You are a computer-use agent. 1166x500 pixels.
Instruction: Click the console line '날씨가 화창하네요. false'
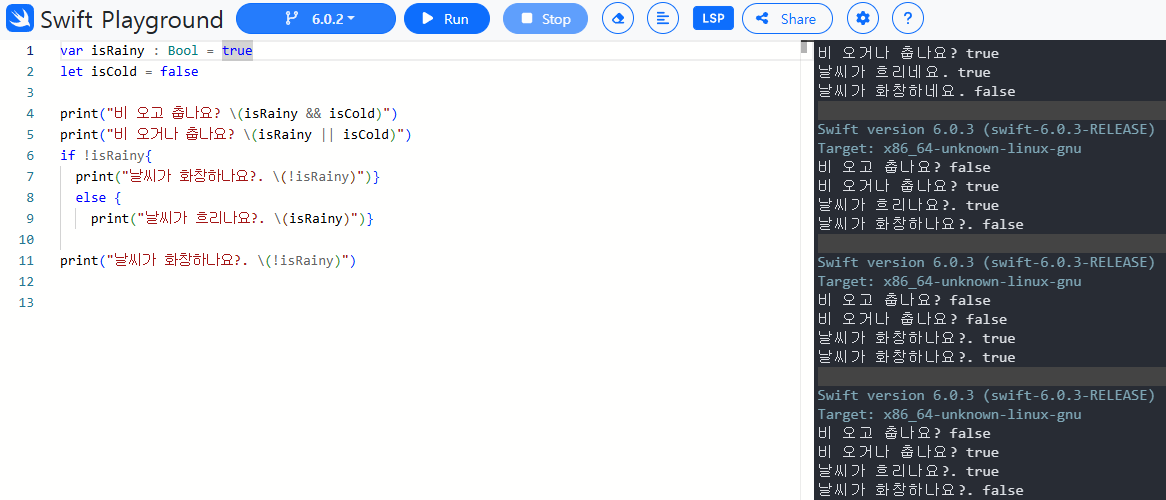tap(916, 92)
